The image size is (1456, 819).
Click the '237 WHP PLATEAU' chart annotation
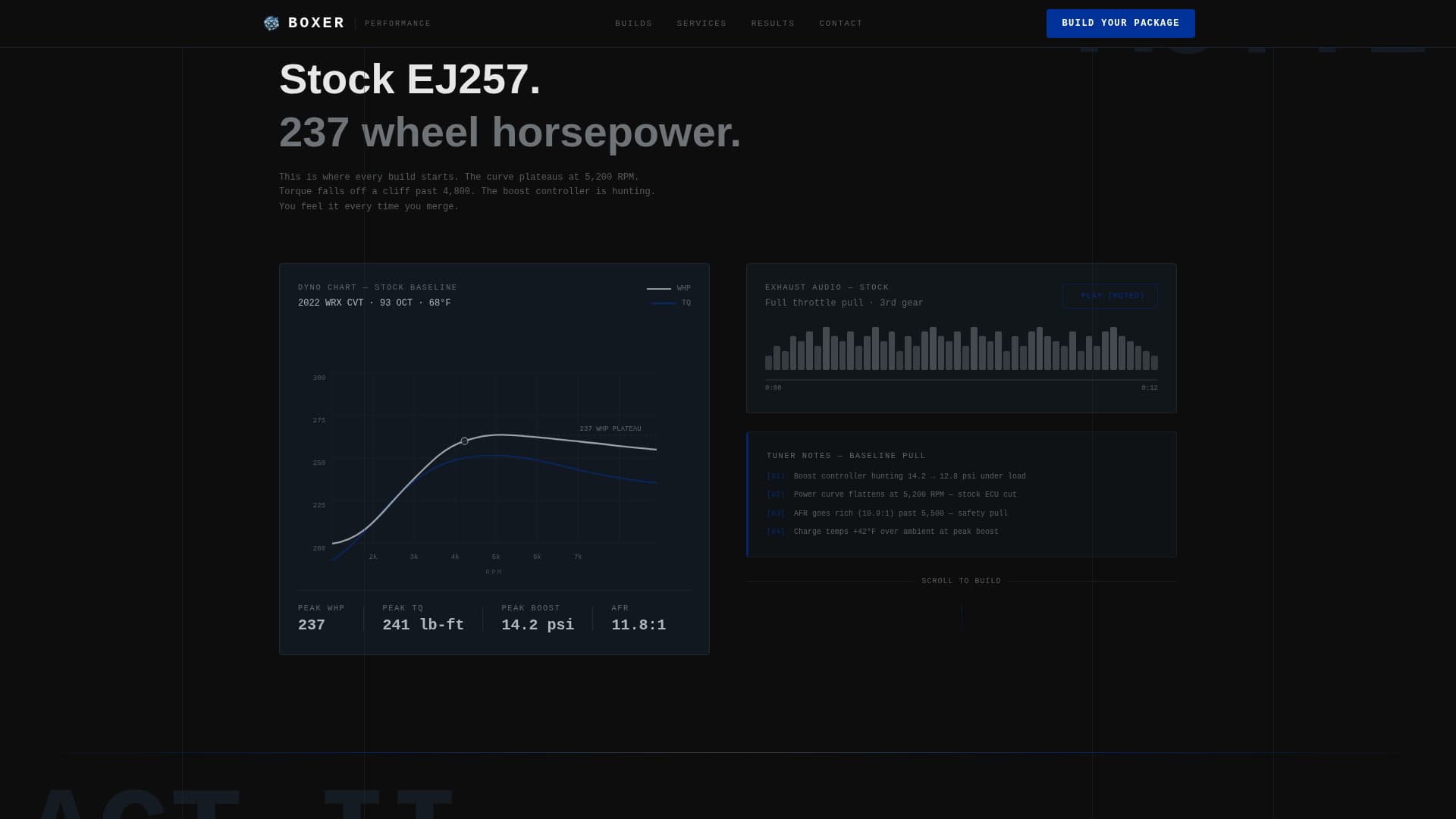pyautogui.click(x=610, y=429)
